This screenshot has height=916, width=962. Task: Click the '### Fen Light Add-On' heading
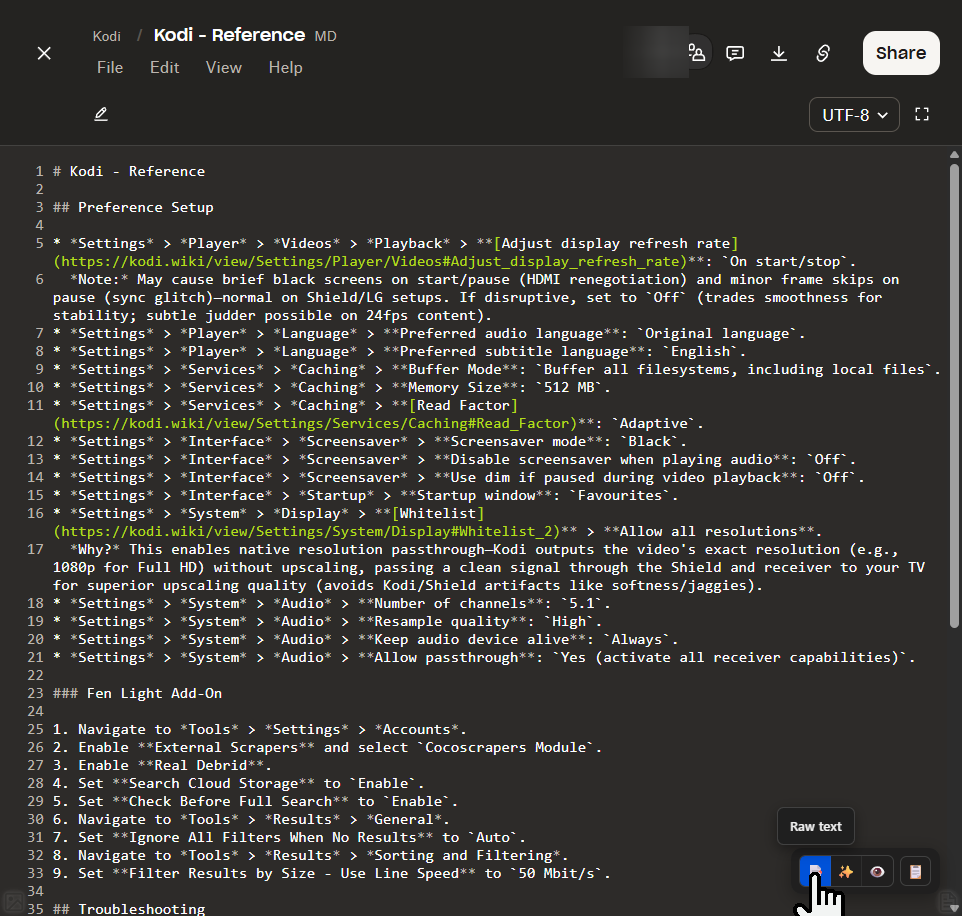tap(137, 693)
